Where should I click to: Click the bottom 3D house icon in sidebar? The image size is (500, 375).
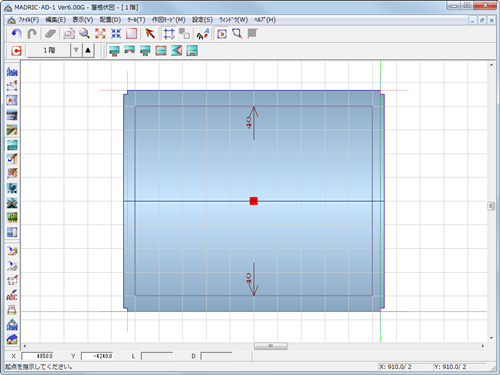click(x=12, y=339)
